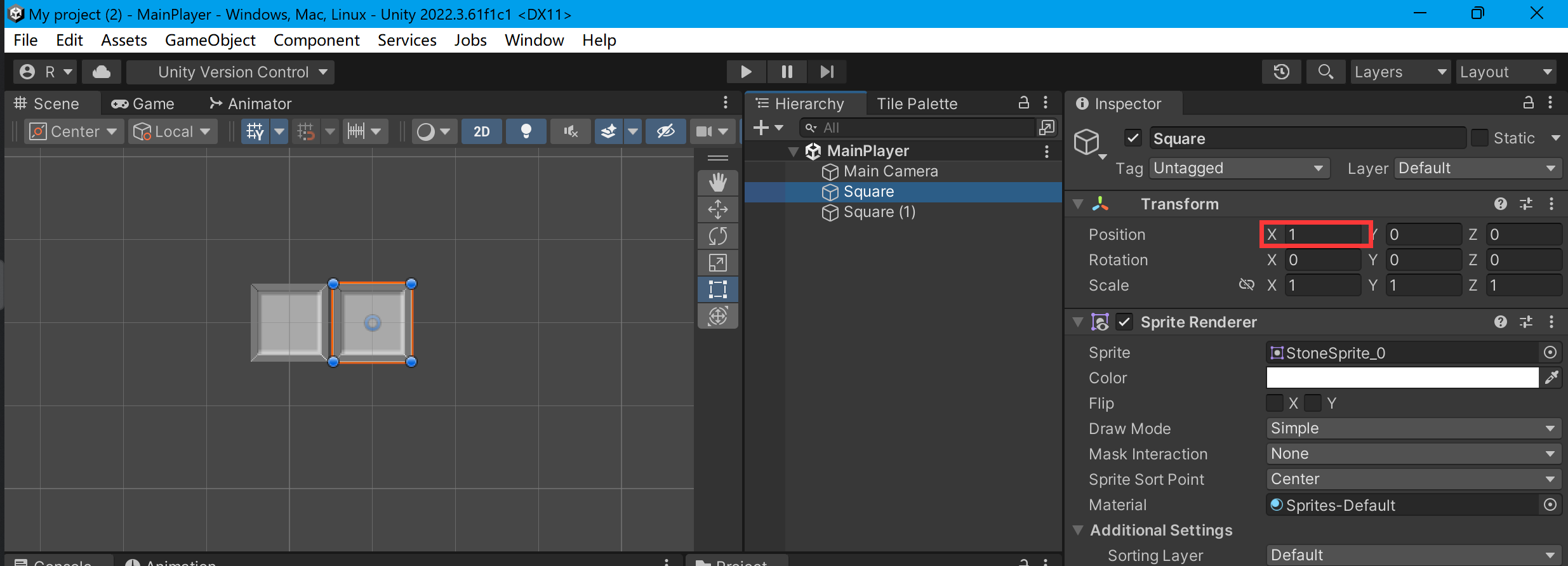Select the Rotate tool
This screenshot has width=1568, height=566.
click(718, 236)
